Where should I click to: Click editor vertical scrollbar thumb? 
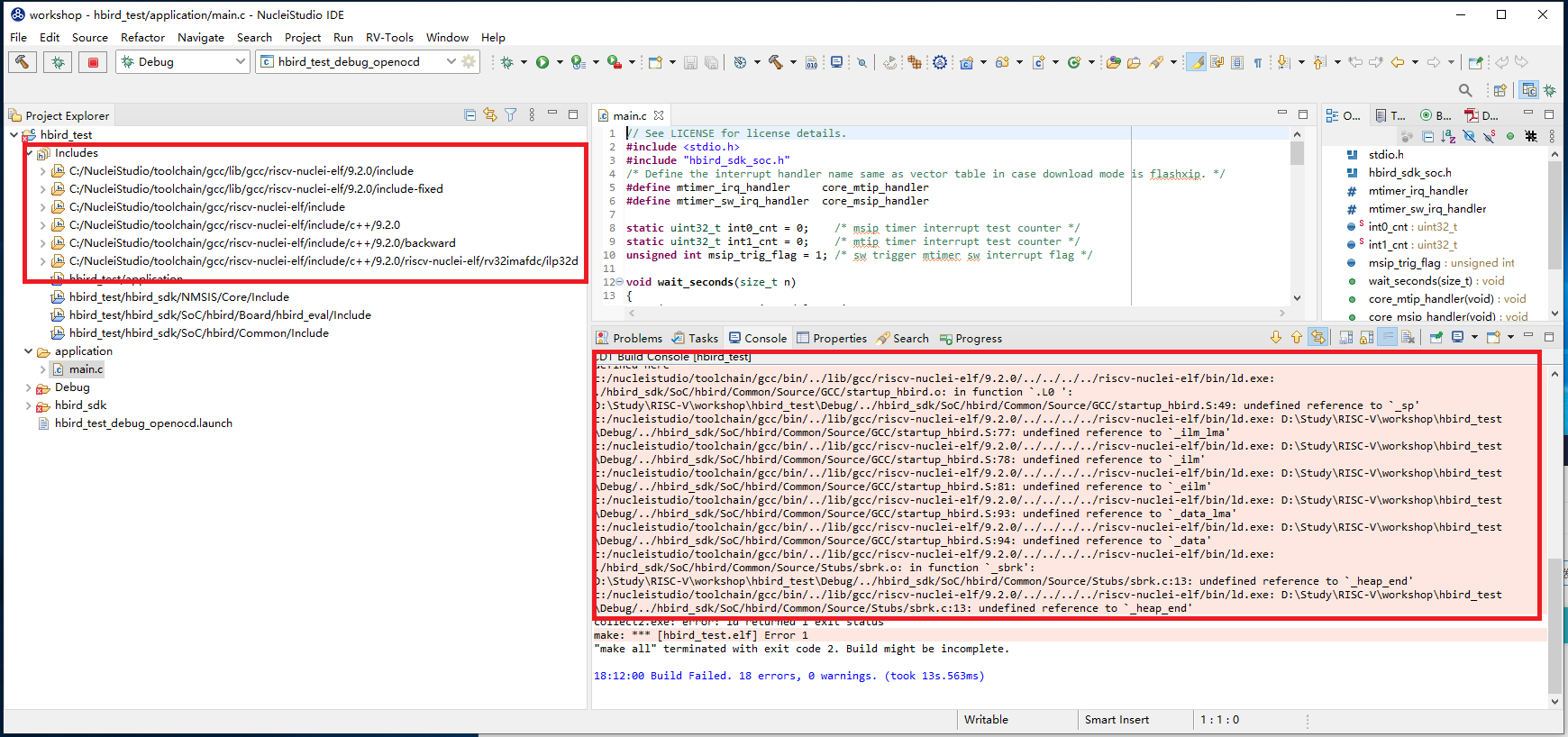tap(1297, 153)
